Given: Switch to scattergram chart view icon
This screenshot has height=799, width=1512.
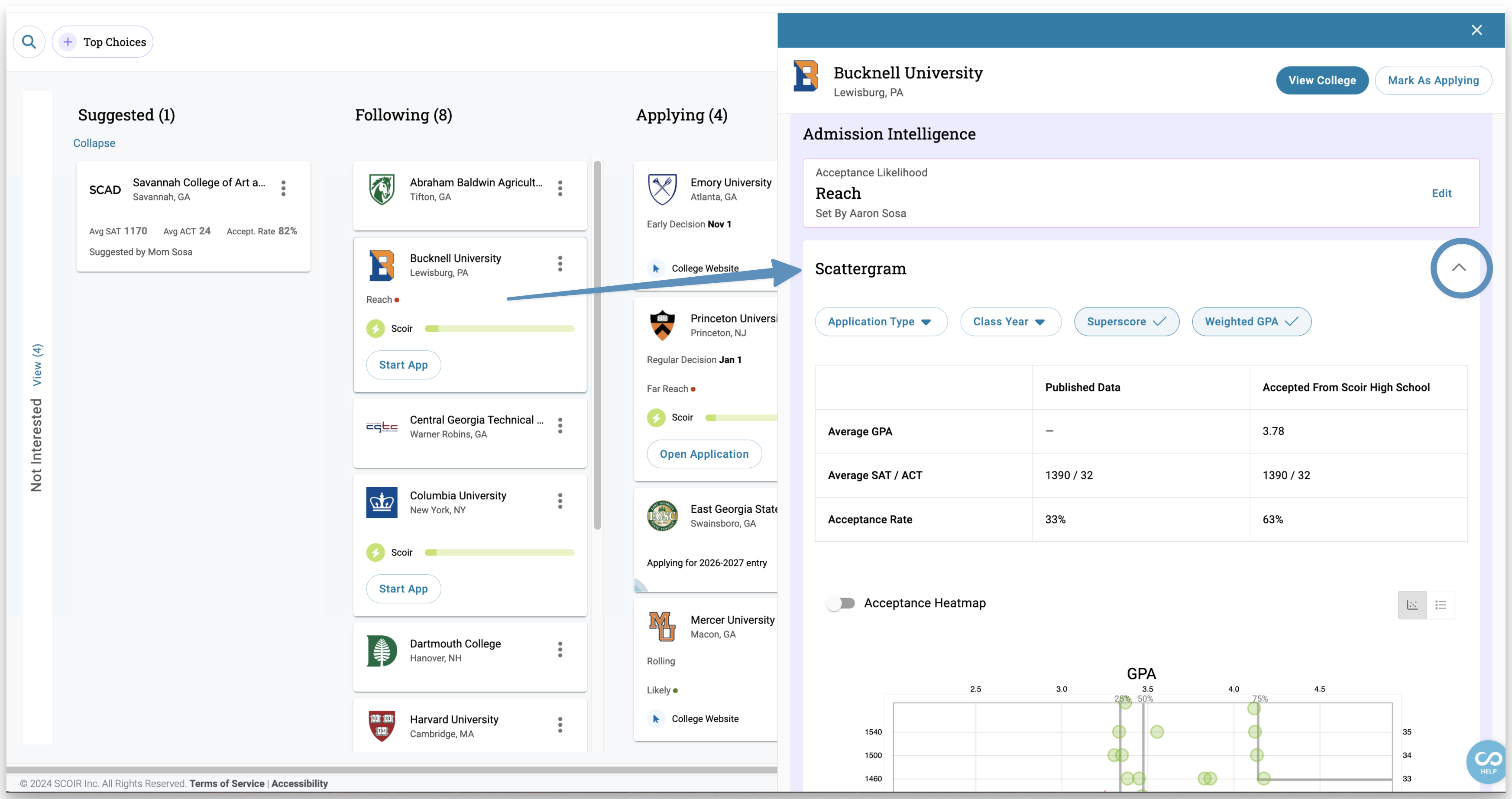Looking at the screenshot, I should tap(1412, 605).
